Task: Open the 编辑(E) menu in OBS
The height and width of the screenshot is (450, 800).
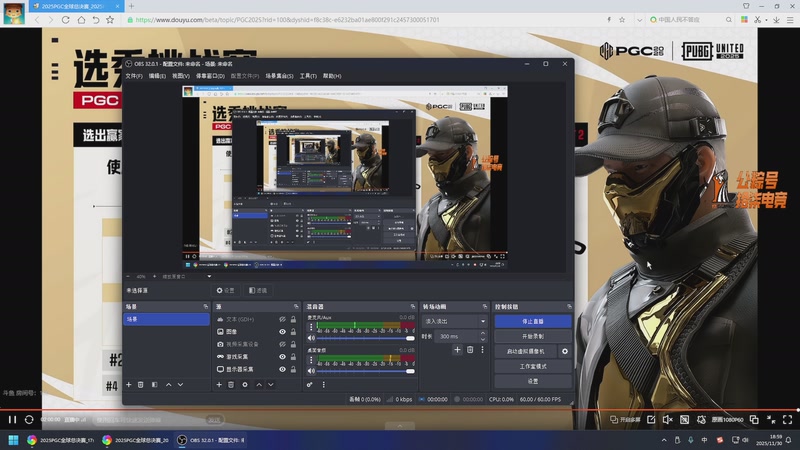Action: point(157,76)
